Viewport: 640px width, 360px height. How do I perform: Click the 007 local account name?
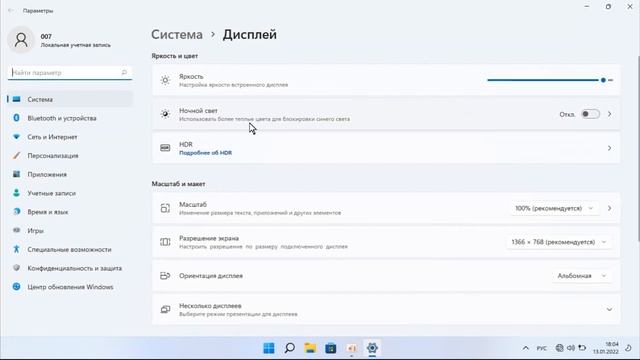tap(46, 36)
